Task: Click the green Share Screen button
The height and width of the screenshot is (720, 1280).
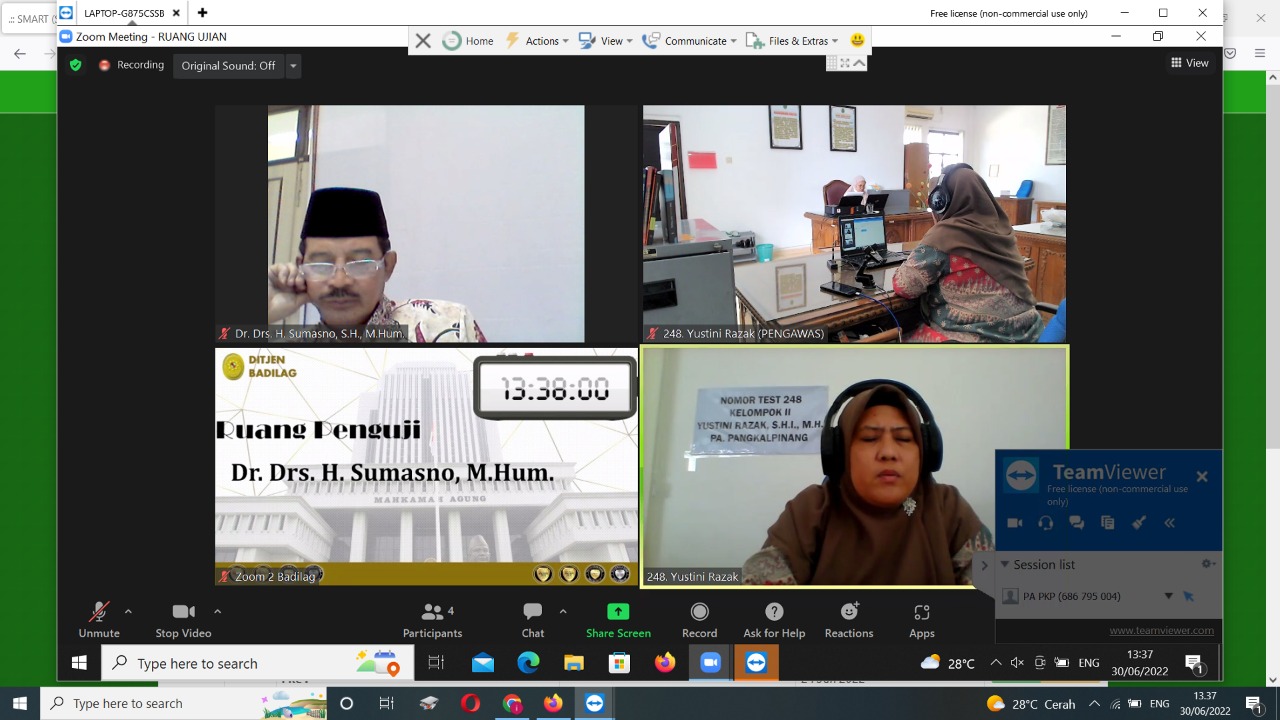Action: 618,620
